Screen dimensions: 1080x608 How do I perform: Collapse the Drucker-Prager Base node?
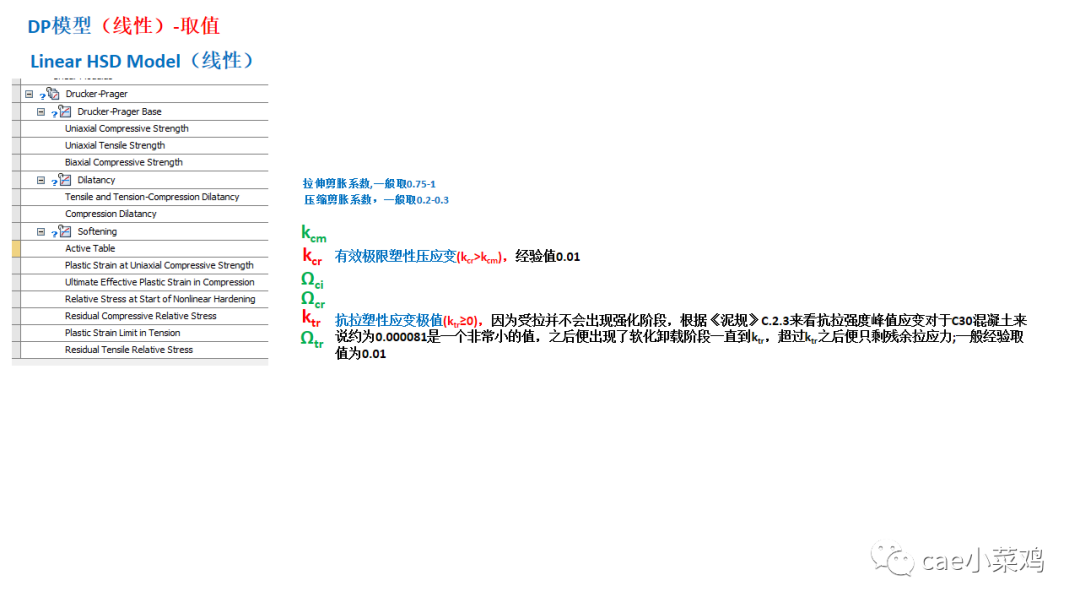point(40,112)
